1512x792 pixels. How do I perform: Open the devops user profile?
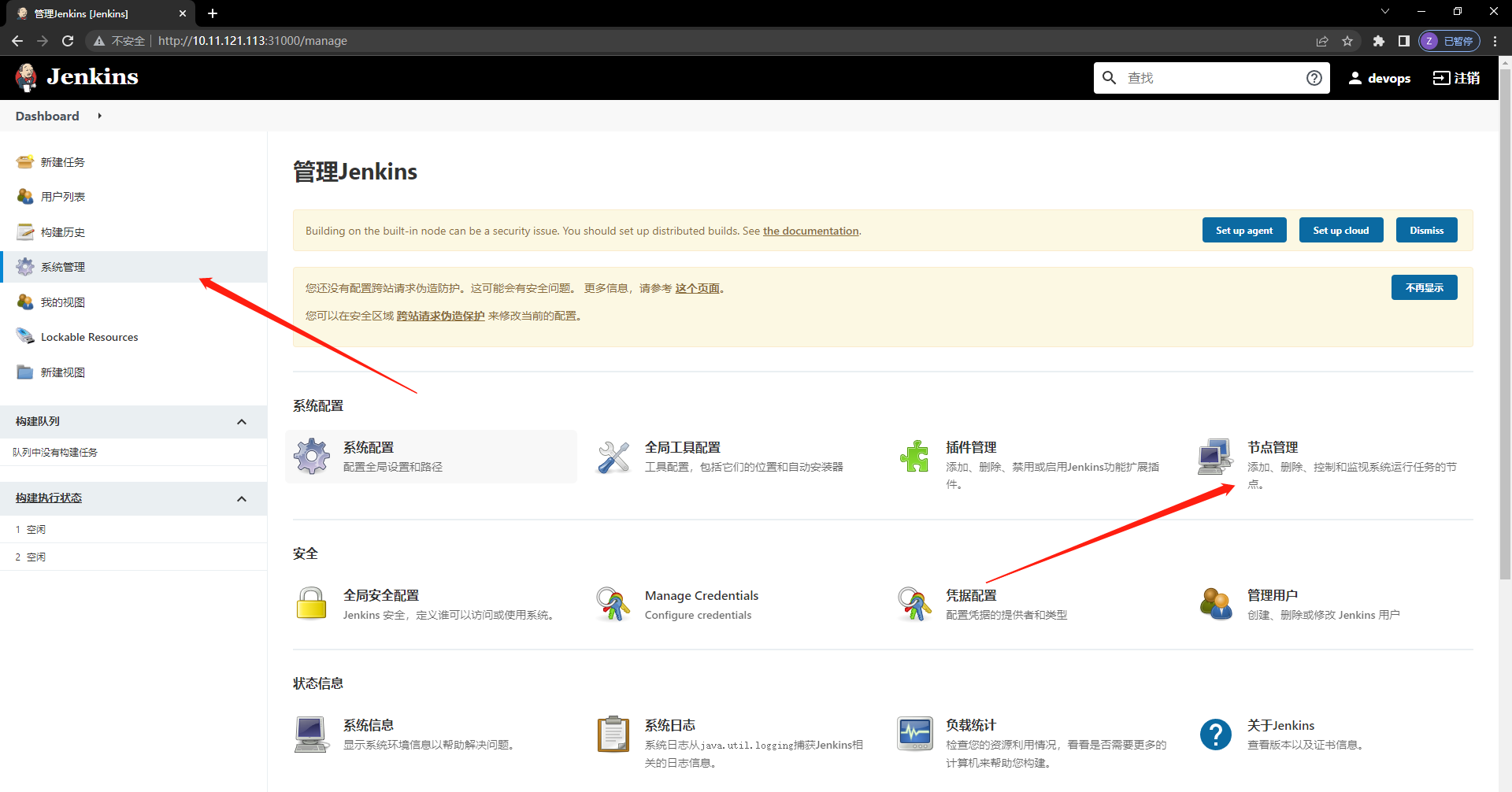pyautogui.click(x=1380, y=78)
